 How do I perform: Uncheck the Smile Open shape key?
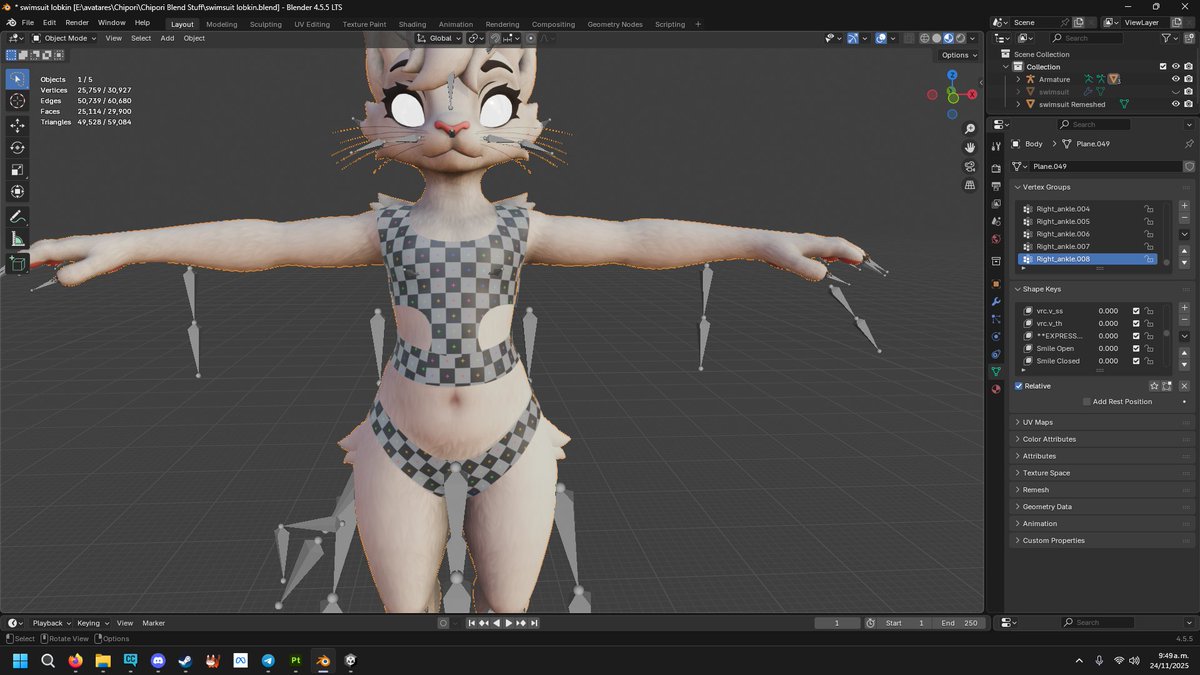click(x=1134, y=348)
